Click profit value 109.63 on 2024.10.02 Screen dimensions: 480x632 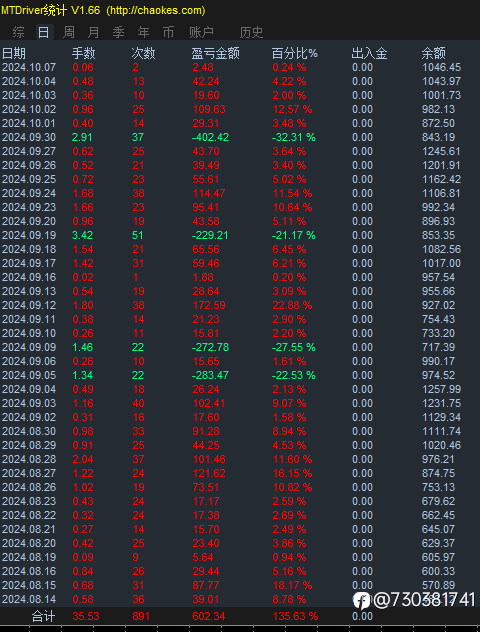click(209, 109)
